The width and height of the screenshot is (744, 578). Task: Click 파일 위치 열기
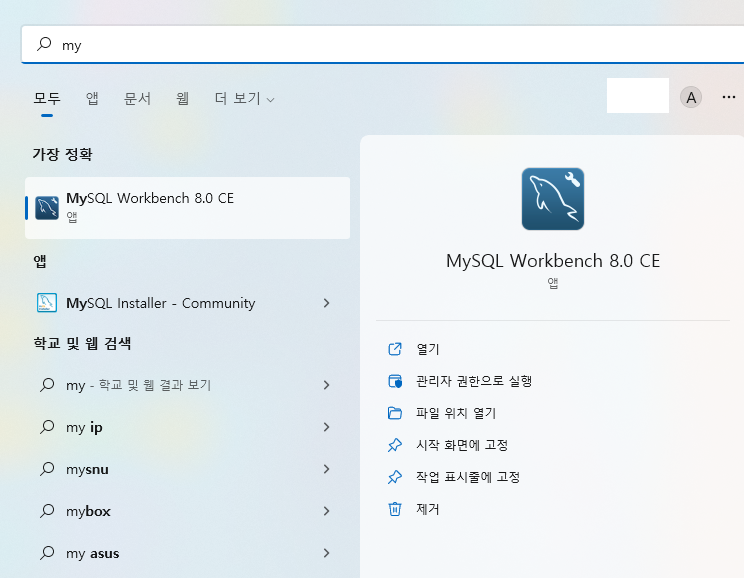click(456, 413)
